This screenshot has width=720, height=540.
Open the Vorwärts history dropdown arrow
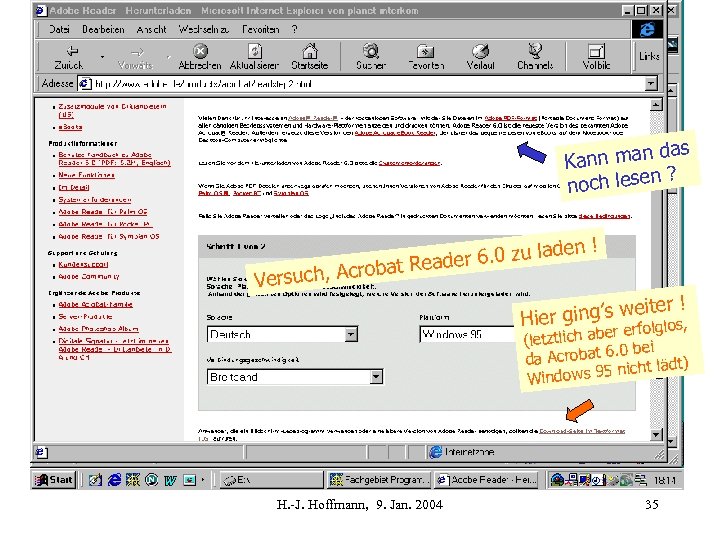tap(169, 57)
